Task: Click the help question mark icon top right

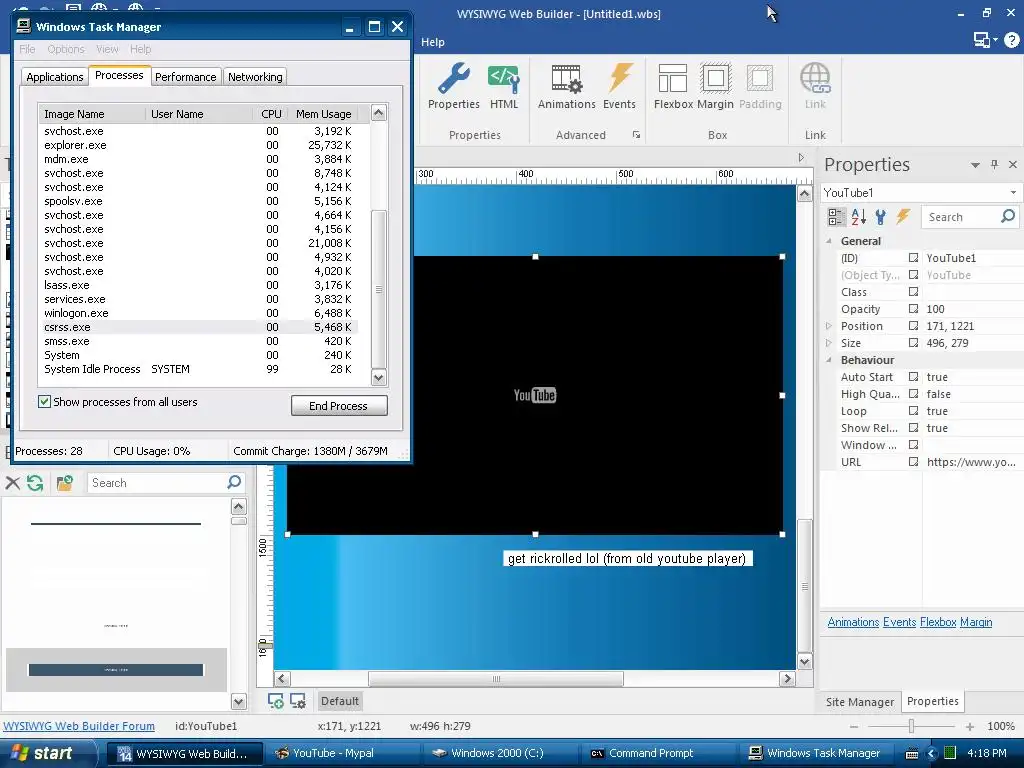Action: 1012,40
